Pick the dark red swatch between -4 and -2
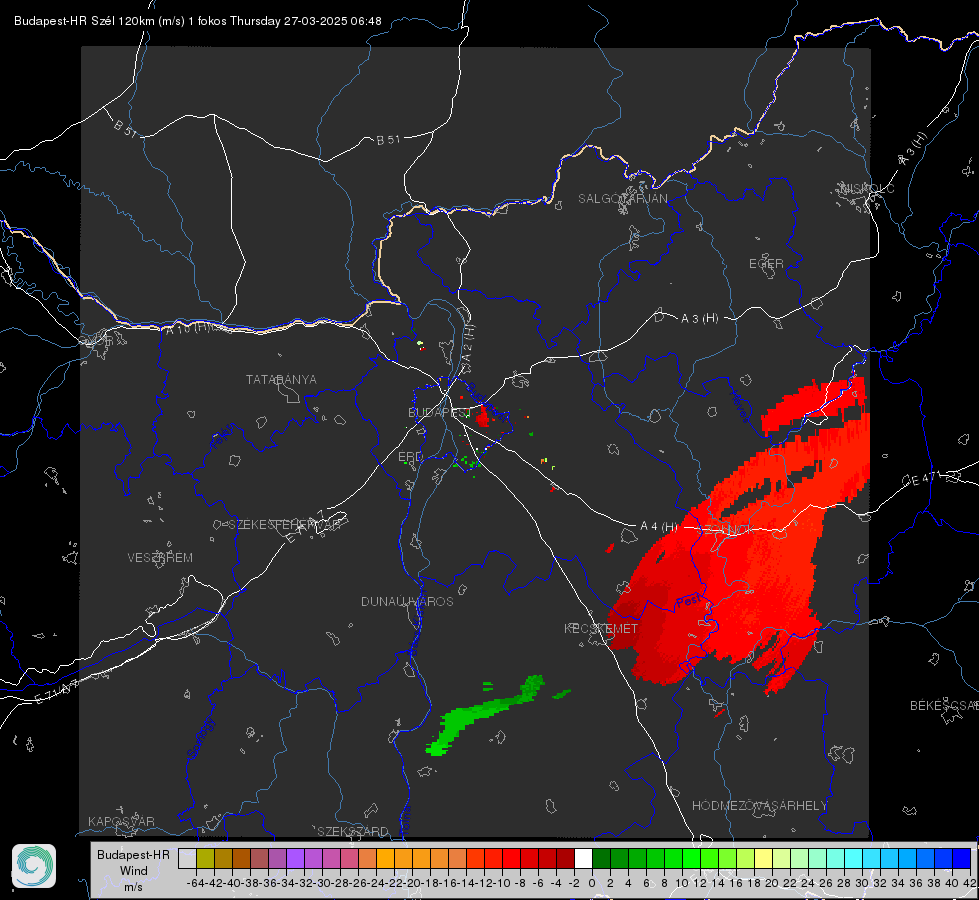The image size is (979, 900). [565, 859]
